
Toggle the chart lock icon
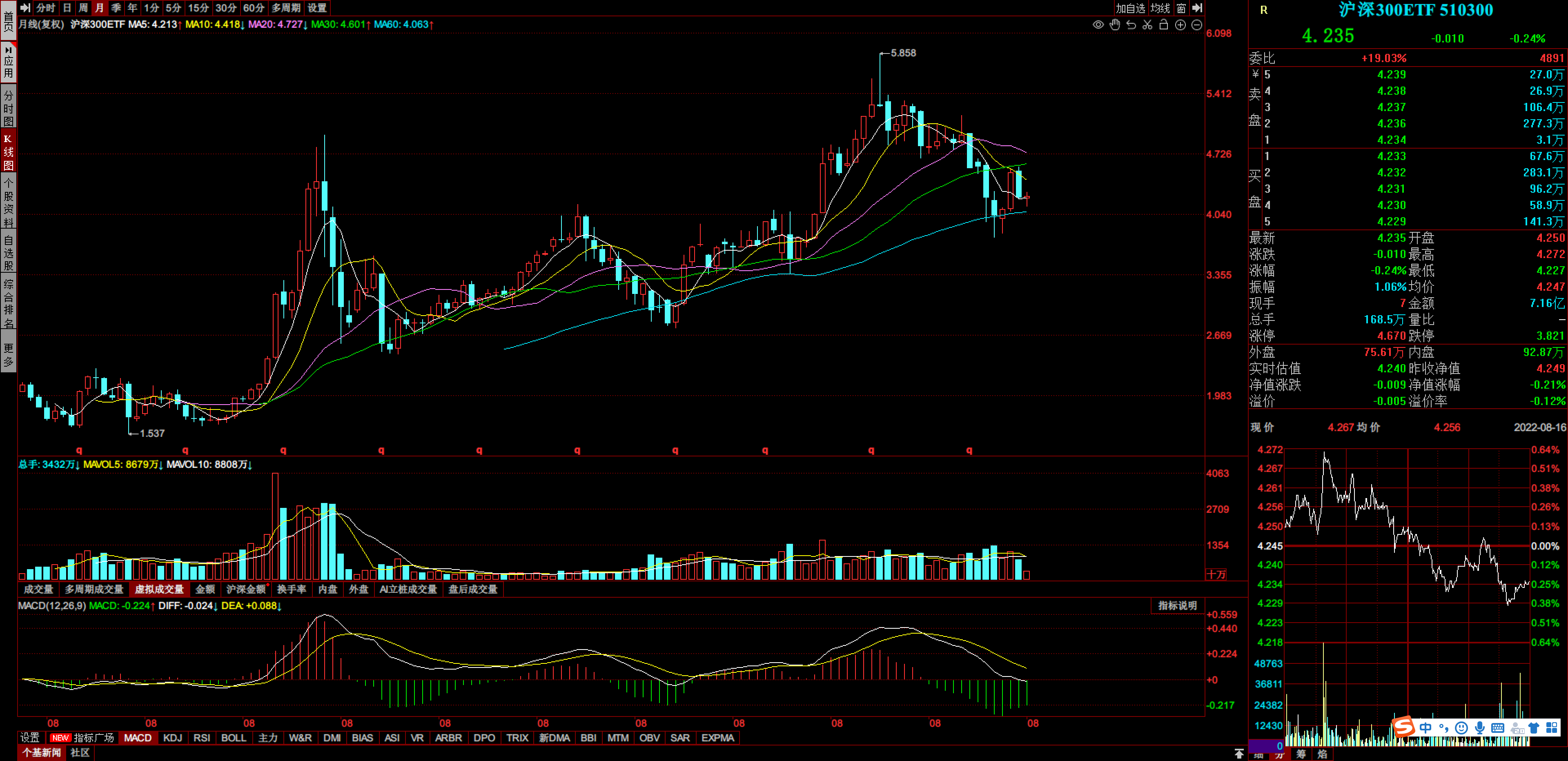click(x=1164, y=25)
